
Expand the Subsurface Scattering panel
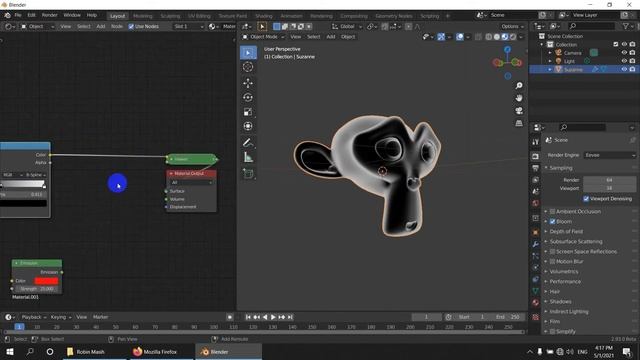[x=576, y=242]
